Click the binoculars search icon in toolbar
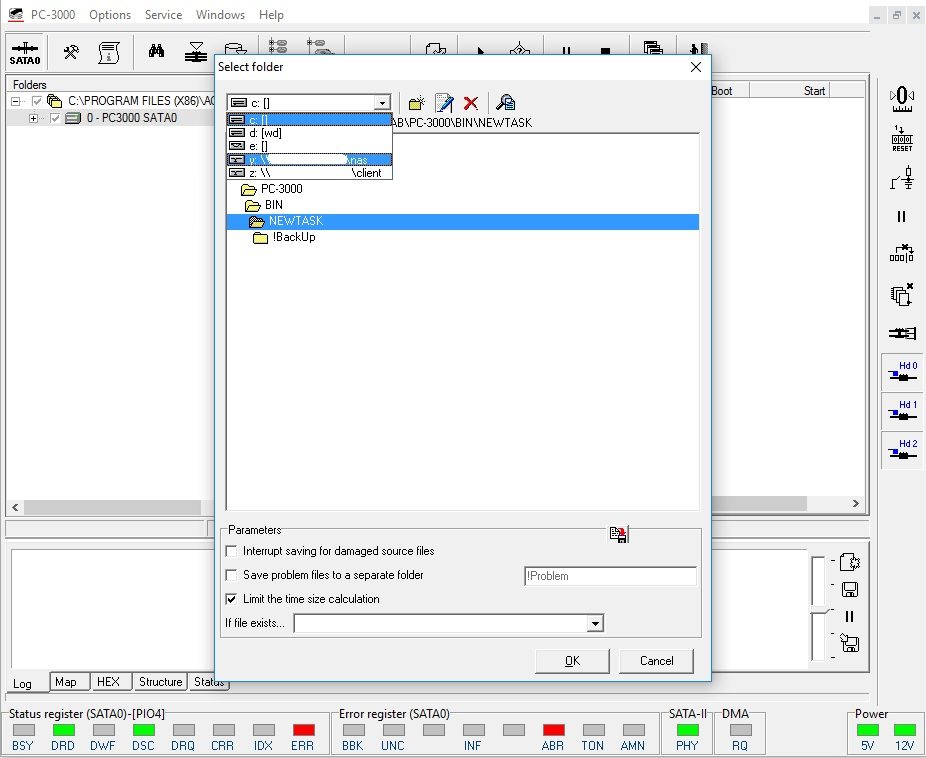 tap(156, 51)
